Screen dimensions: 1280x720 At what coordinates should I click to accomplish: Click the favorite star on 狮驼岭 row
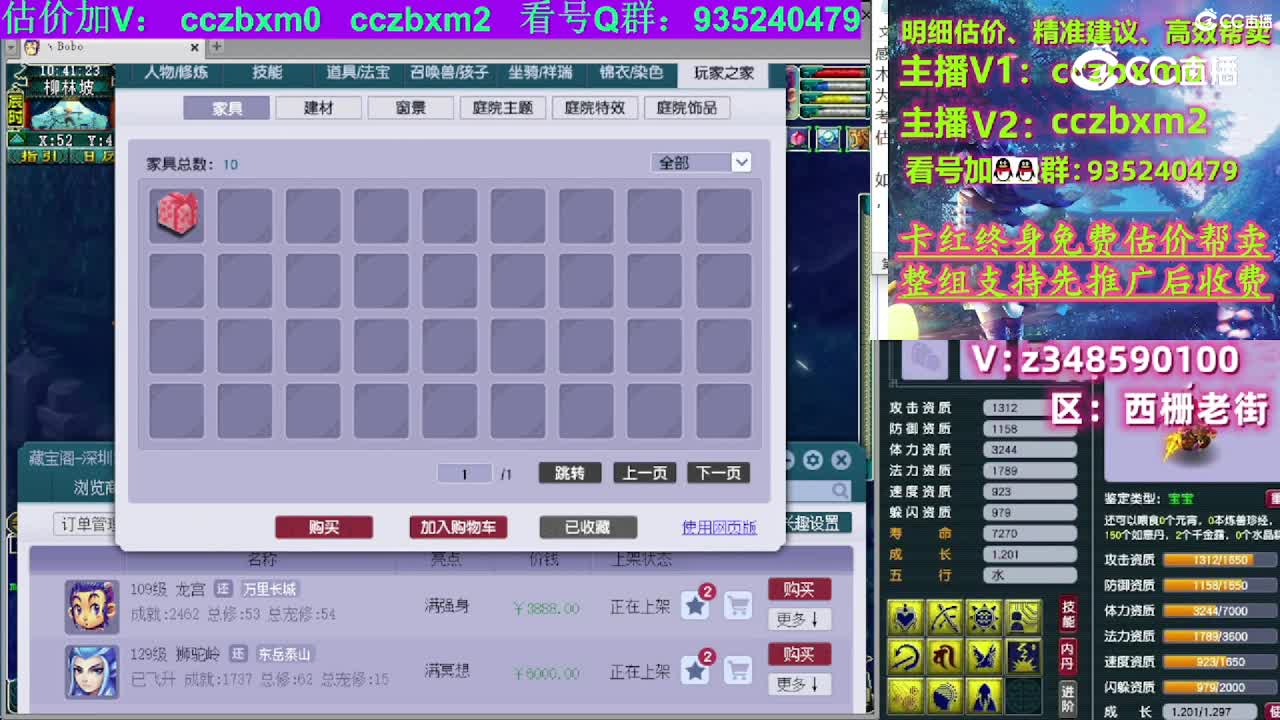point(695,671)
